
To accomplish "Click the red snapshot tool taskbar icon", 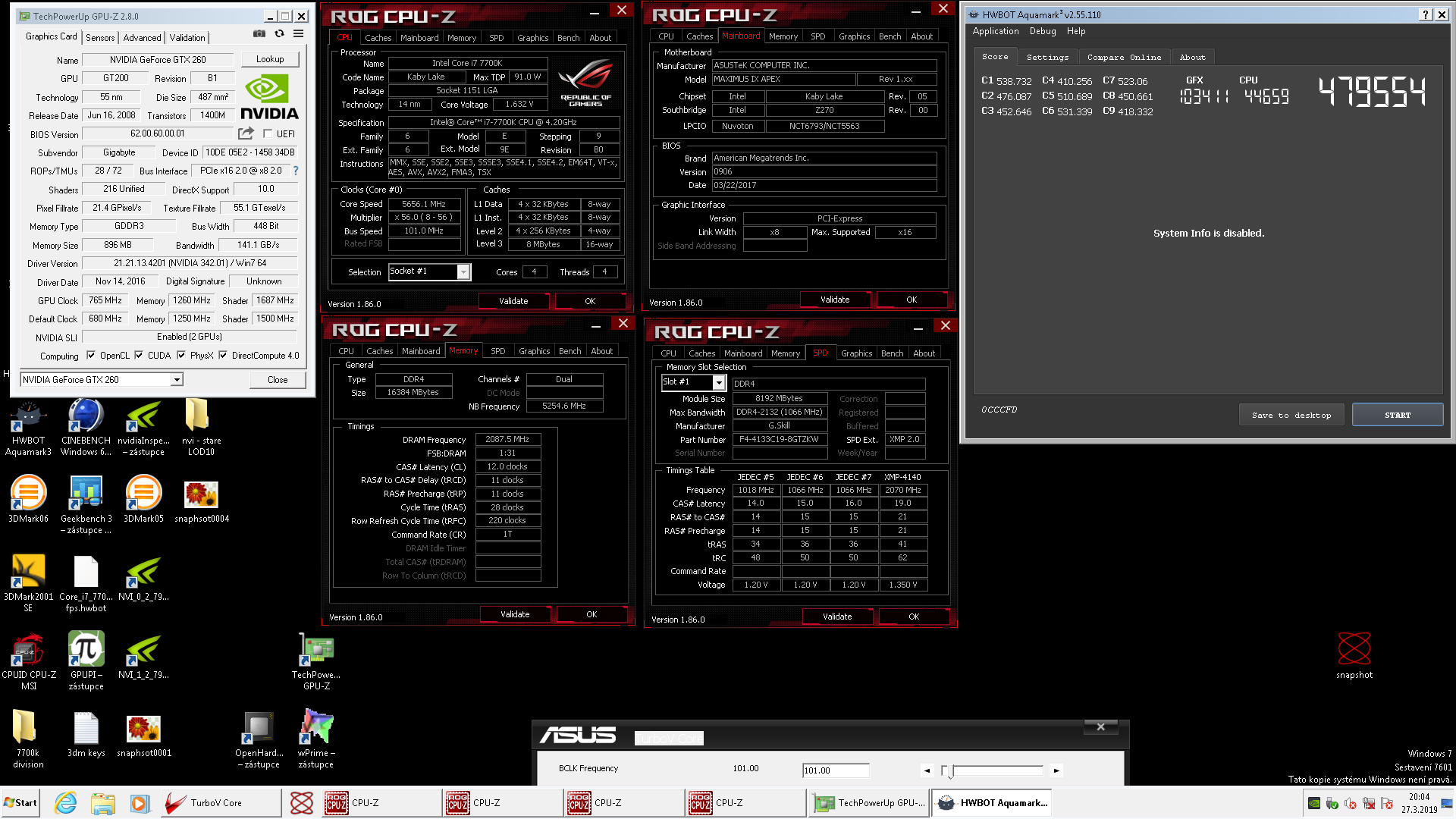I will pos(302,803).
